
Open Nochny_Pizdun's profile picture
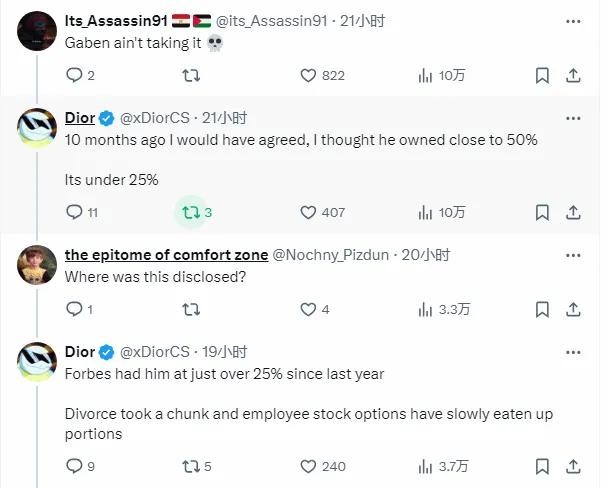[37, 265]
